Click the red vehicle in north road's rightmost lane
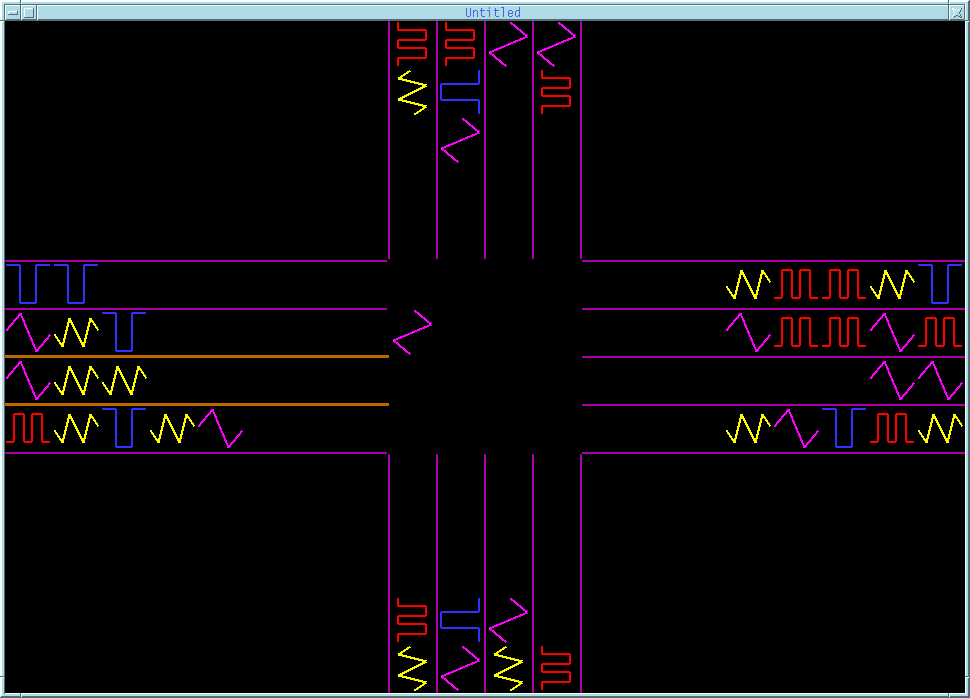The height and width of the screenshot is (698, 970). click(x=556, y=92)
